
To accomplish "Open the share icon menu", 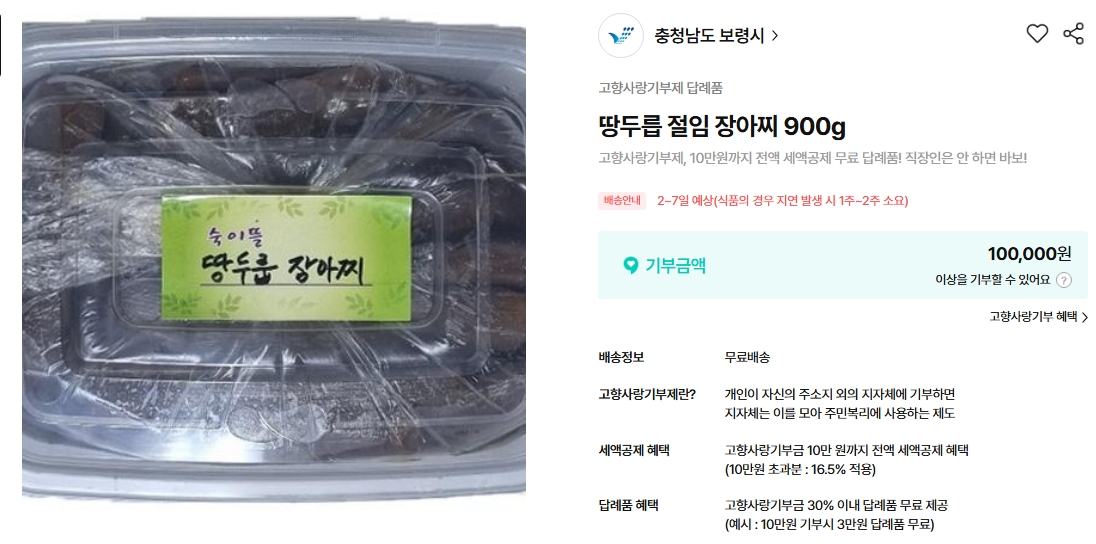I will (x=1073, y=34).
